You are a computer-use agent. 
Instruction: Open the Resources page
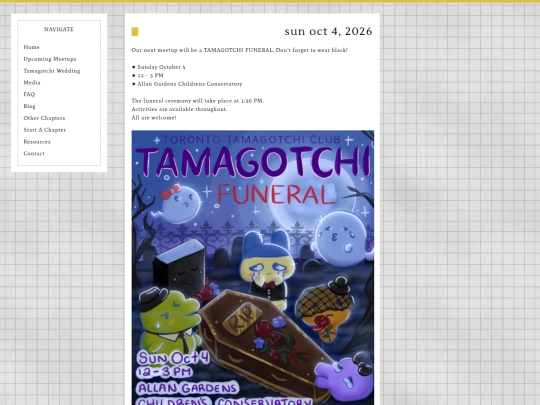(37, 142)
